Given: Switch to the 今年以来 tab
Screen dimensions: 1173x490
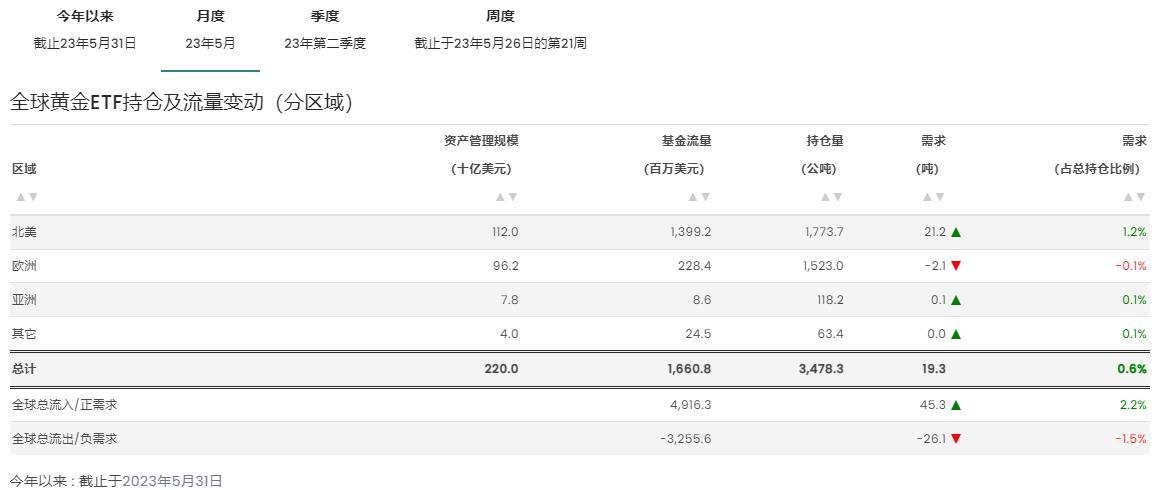Looking at the screenshot, I should click(x=84, y=30).
